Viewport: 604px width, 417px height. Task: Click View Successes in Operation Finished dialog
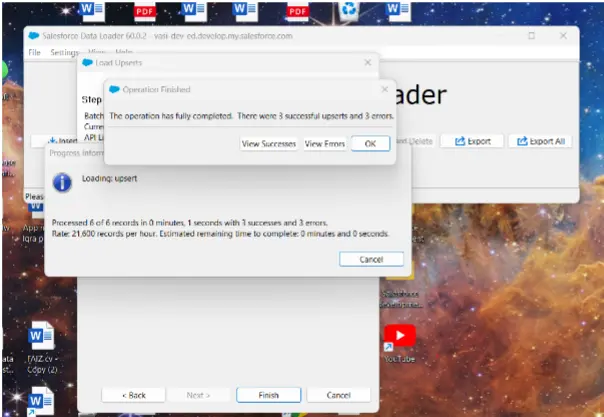(268, 144)
